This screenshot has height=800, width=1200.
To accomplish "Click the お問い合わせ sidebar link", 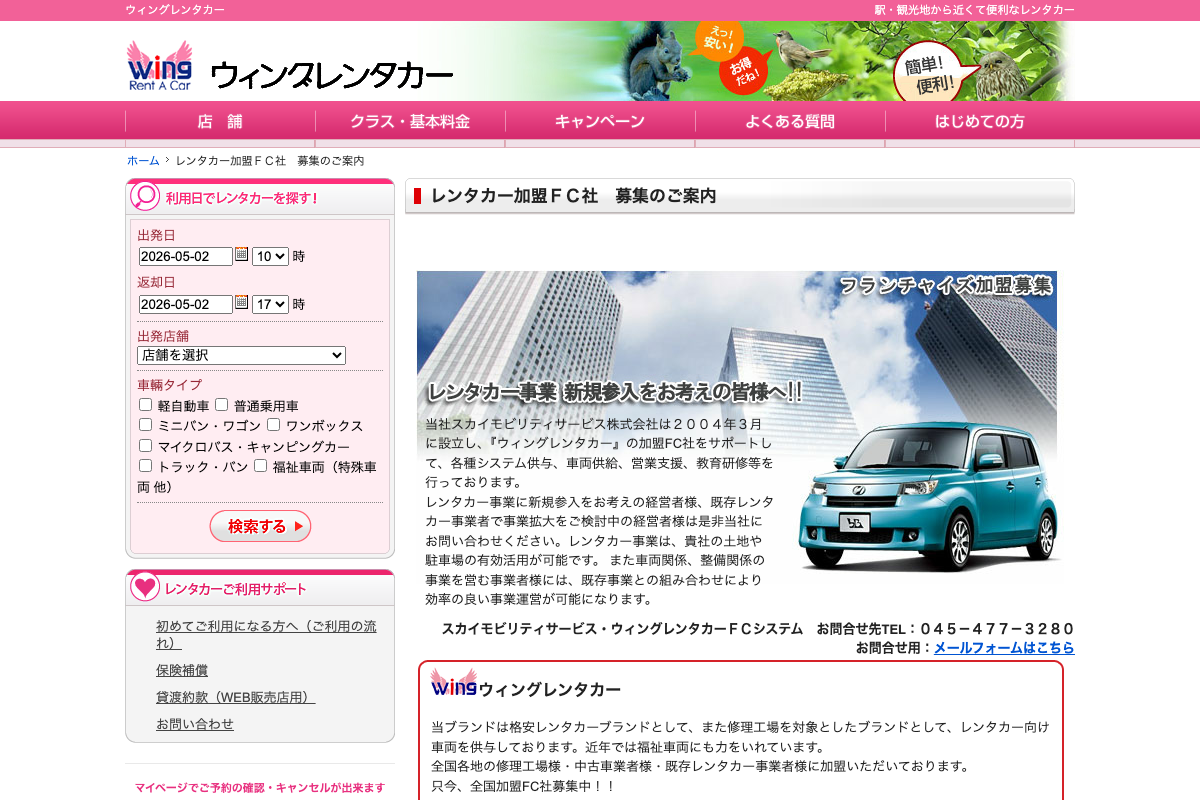I will (195, 725).
